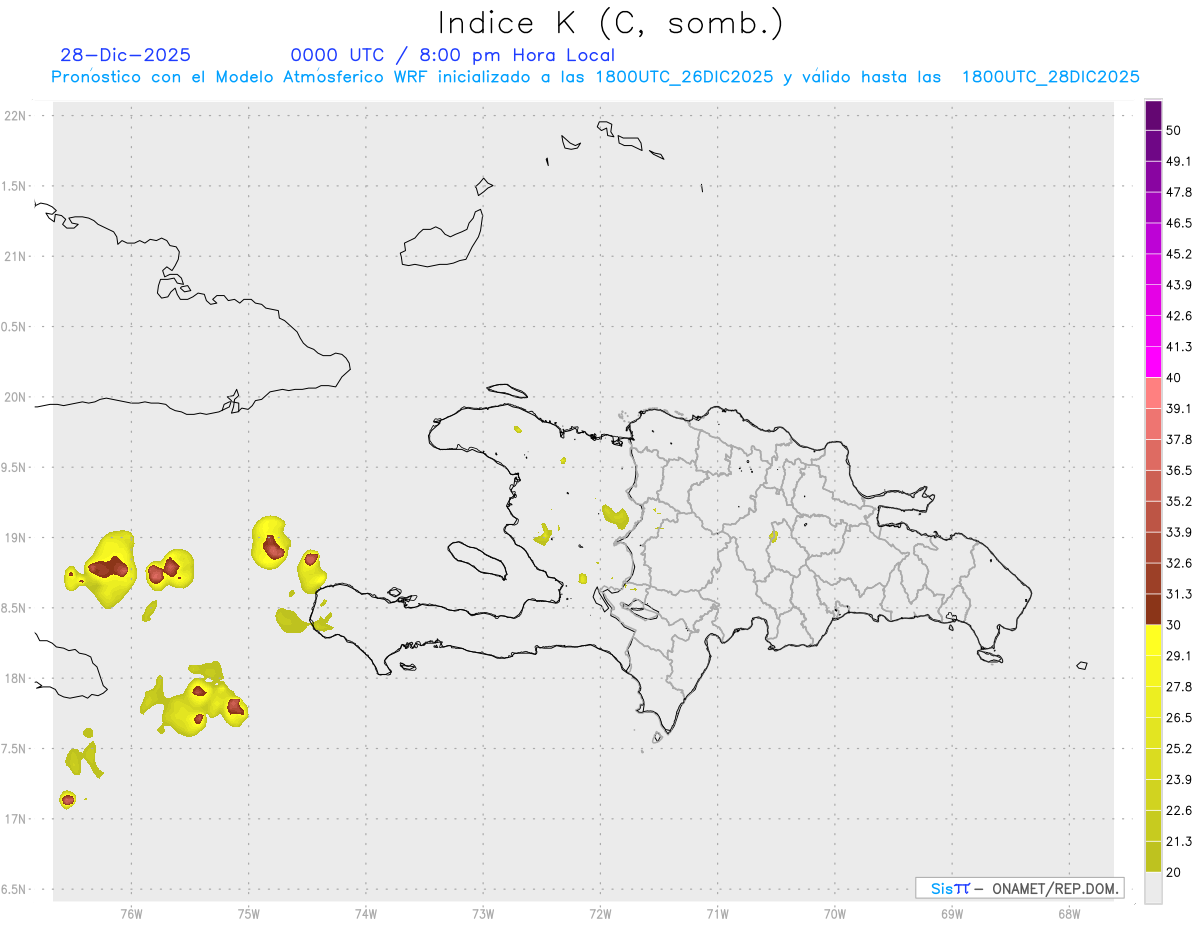Click the '41.3' colorbar label

pos(1179,347)
